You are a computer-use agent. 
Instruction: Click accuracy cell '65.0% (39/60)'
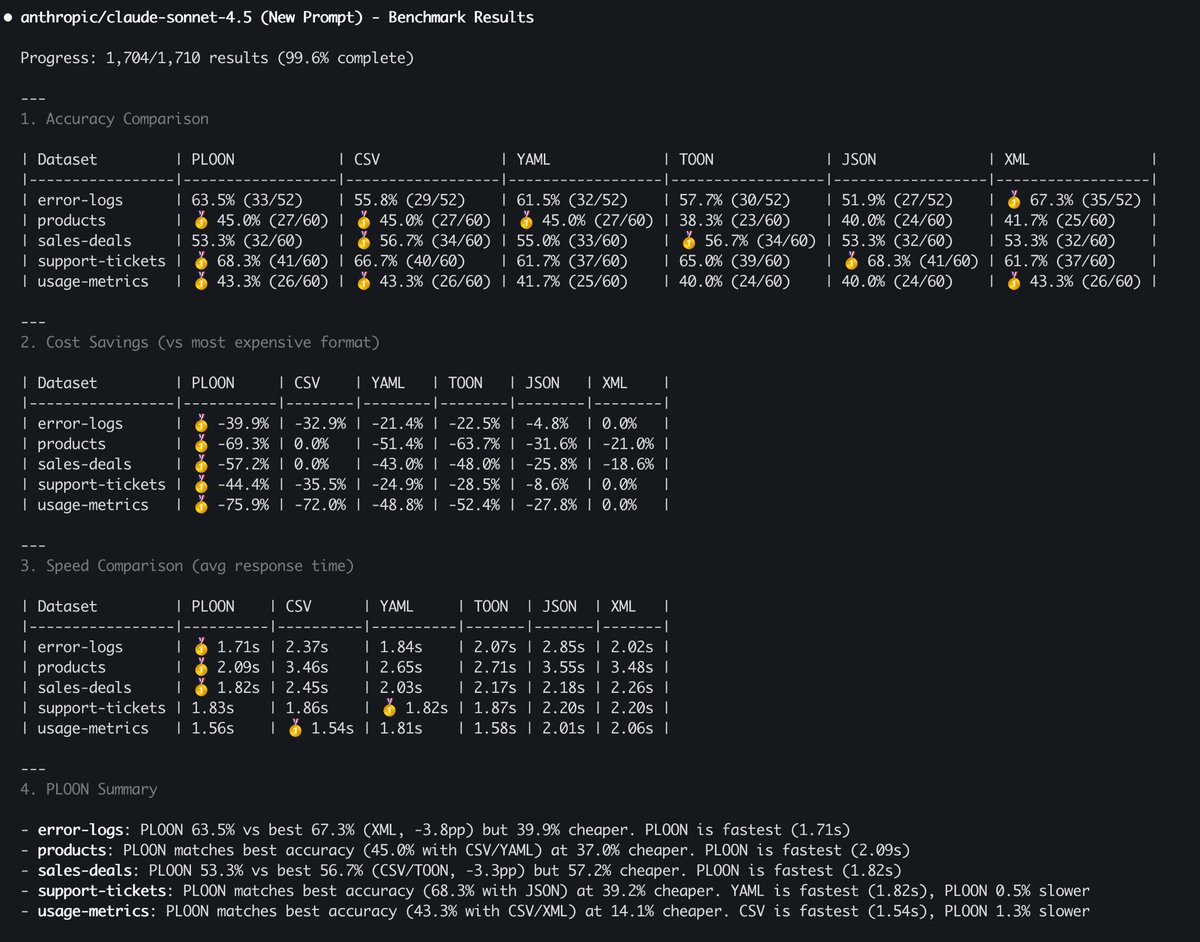pos(736,261)
